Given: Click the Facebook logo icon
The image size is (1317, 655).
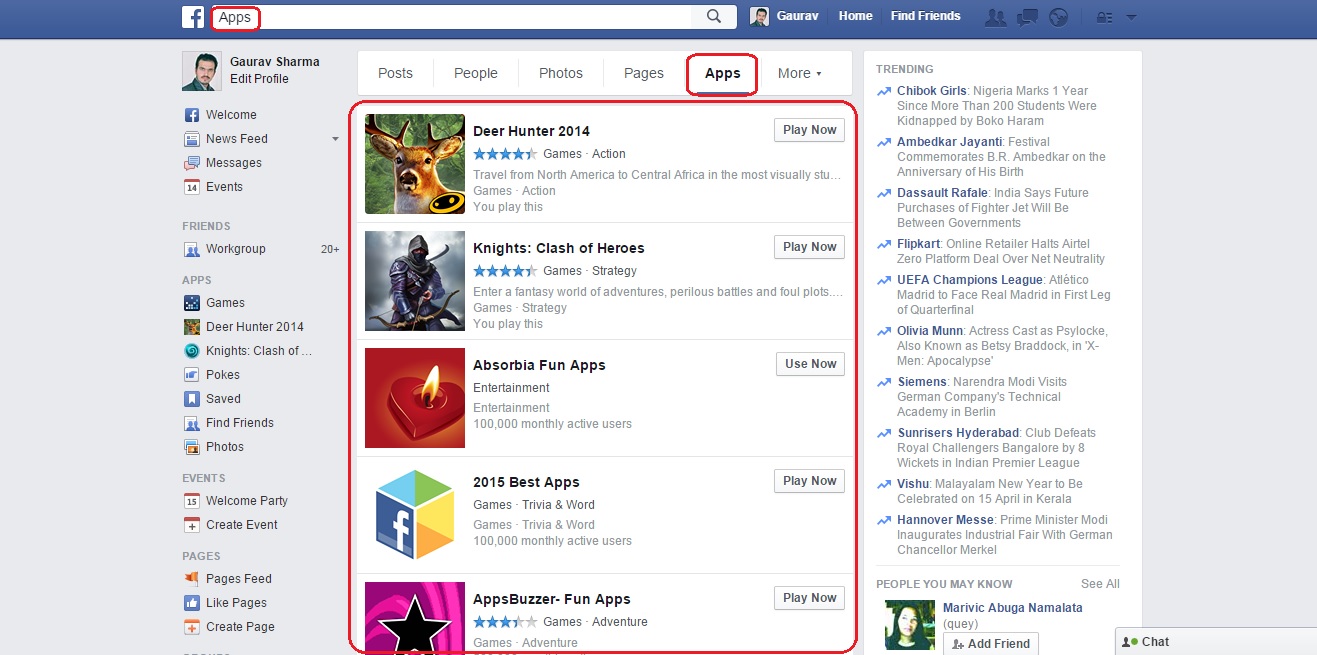Looking at the screenshot, I should click(x=193, y=17).
